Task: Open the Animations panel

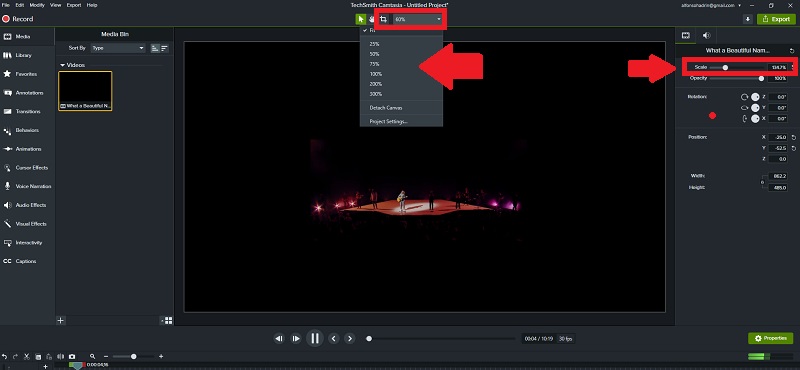Action: [x=27, y=149]
